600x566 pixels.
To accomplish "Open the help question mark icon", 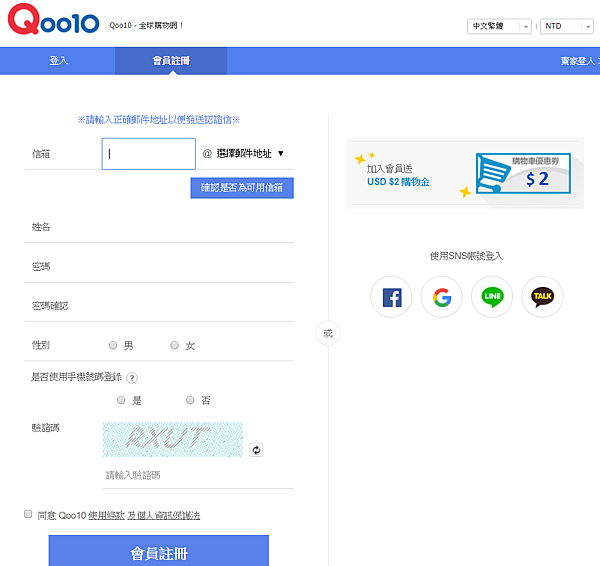I will click(x=132, y=378).
